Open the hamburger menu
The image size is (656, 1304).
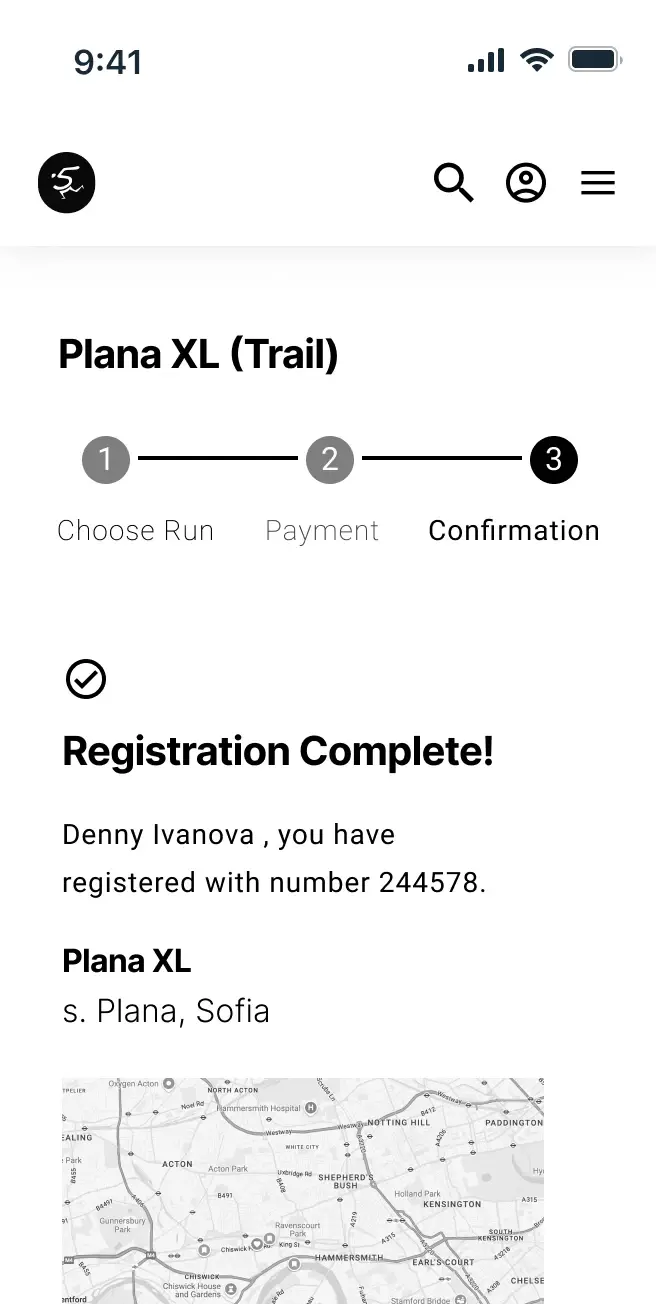[598, 183]
